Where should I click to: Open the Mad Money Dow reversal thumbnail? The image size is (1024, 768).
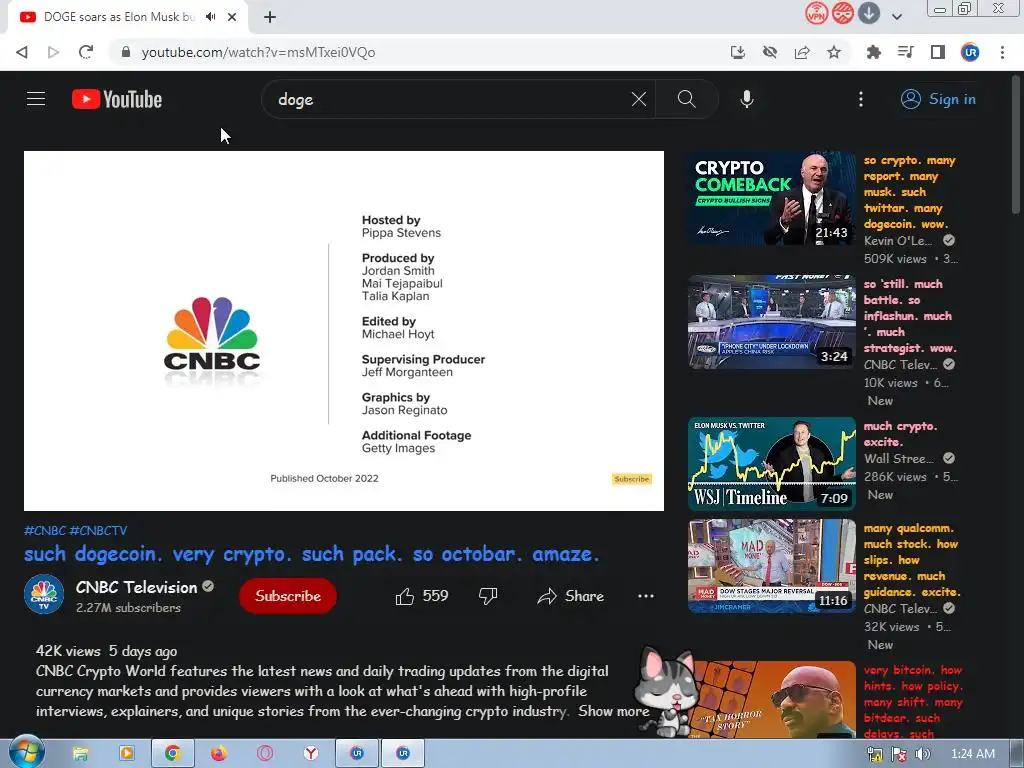(x=771, y=566)
